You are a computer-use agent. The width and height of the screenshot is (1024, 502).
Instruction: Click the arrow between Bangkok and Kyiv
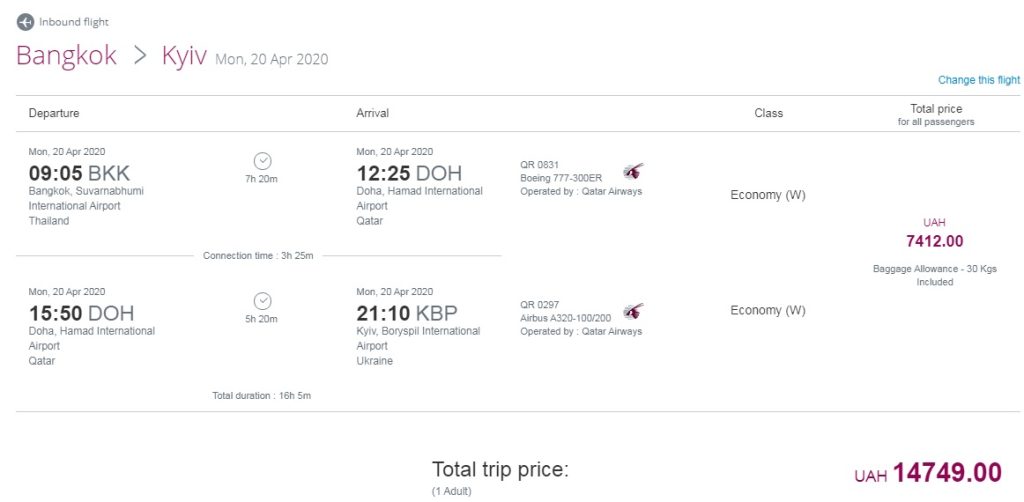pos(139,56)
